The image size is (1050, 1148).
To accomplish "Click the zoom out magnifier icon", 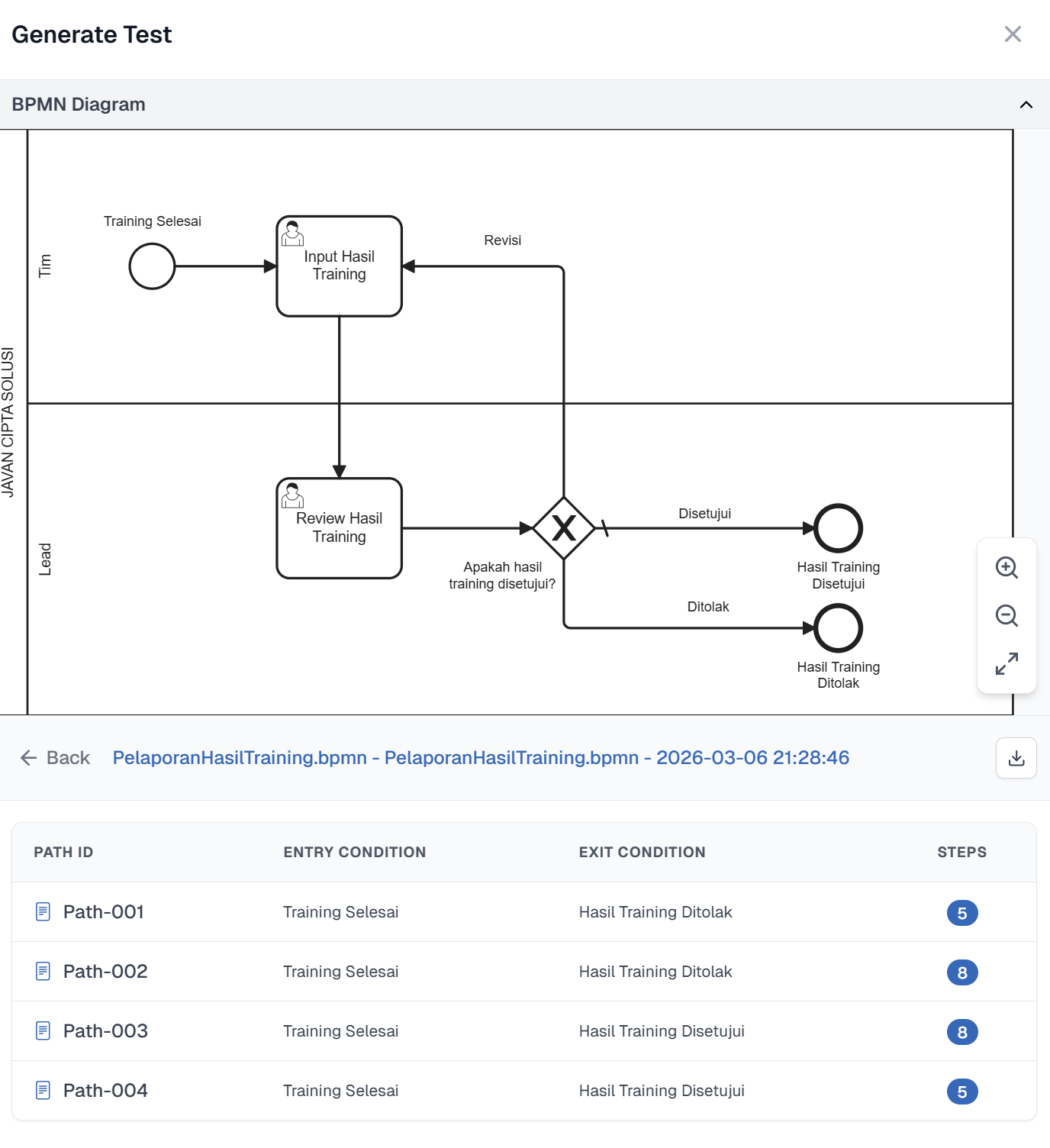I will 1007,615.
